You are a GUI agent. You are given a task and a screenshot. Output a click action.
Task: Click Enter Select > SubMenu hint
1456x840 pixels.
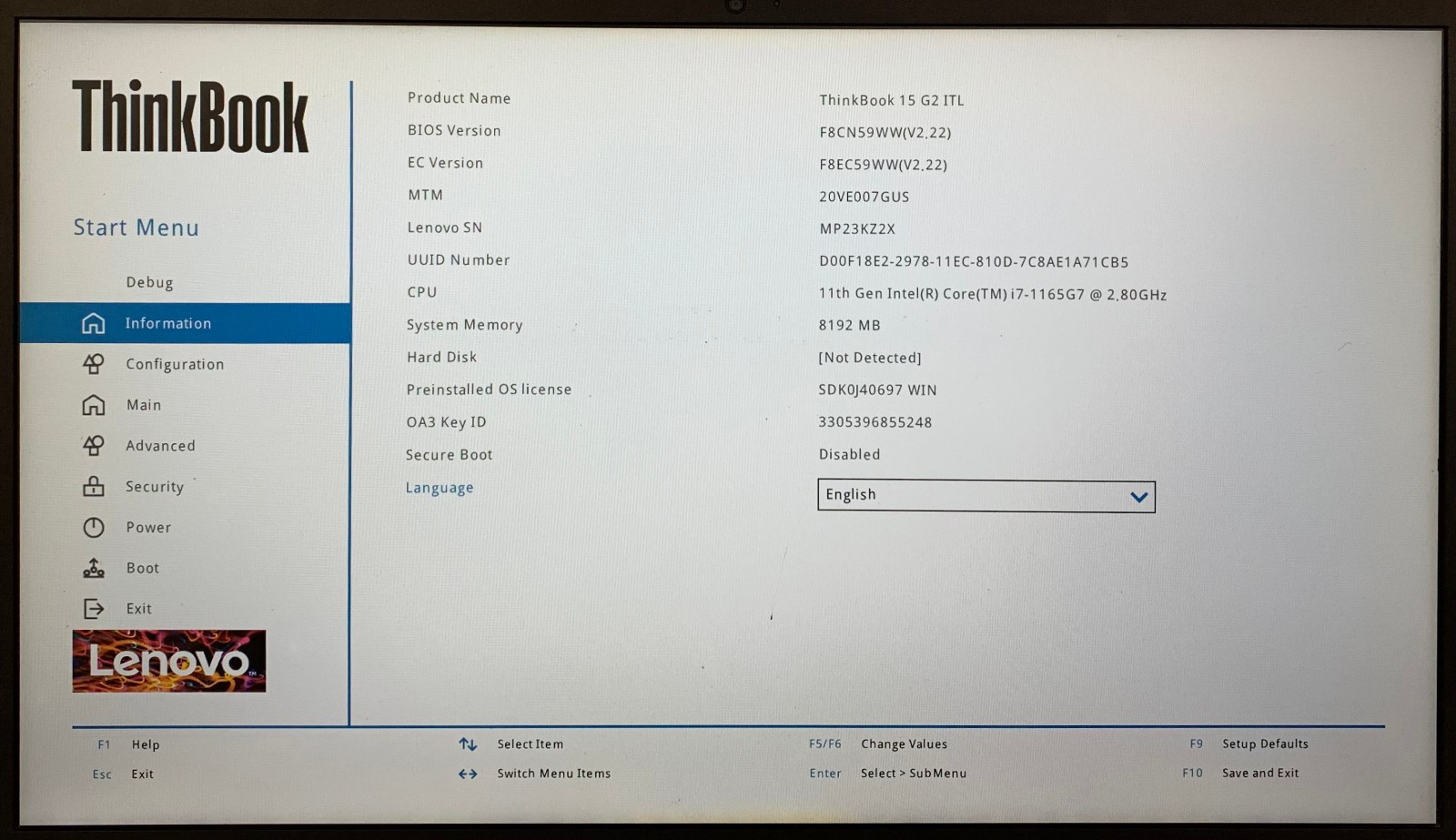point(888,773)
